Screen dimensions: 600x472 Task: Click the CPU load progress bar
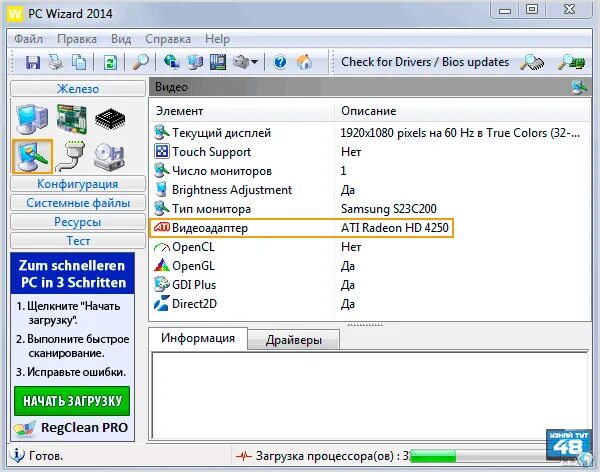pos(478,456)
